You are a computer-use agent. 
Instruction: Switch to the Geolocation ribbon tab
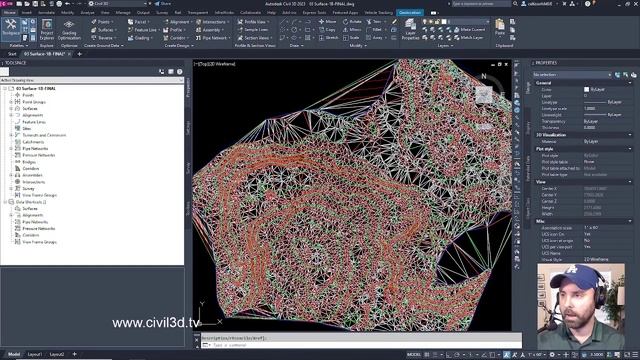point(409,13)
